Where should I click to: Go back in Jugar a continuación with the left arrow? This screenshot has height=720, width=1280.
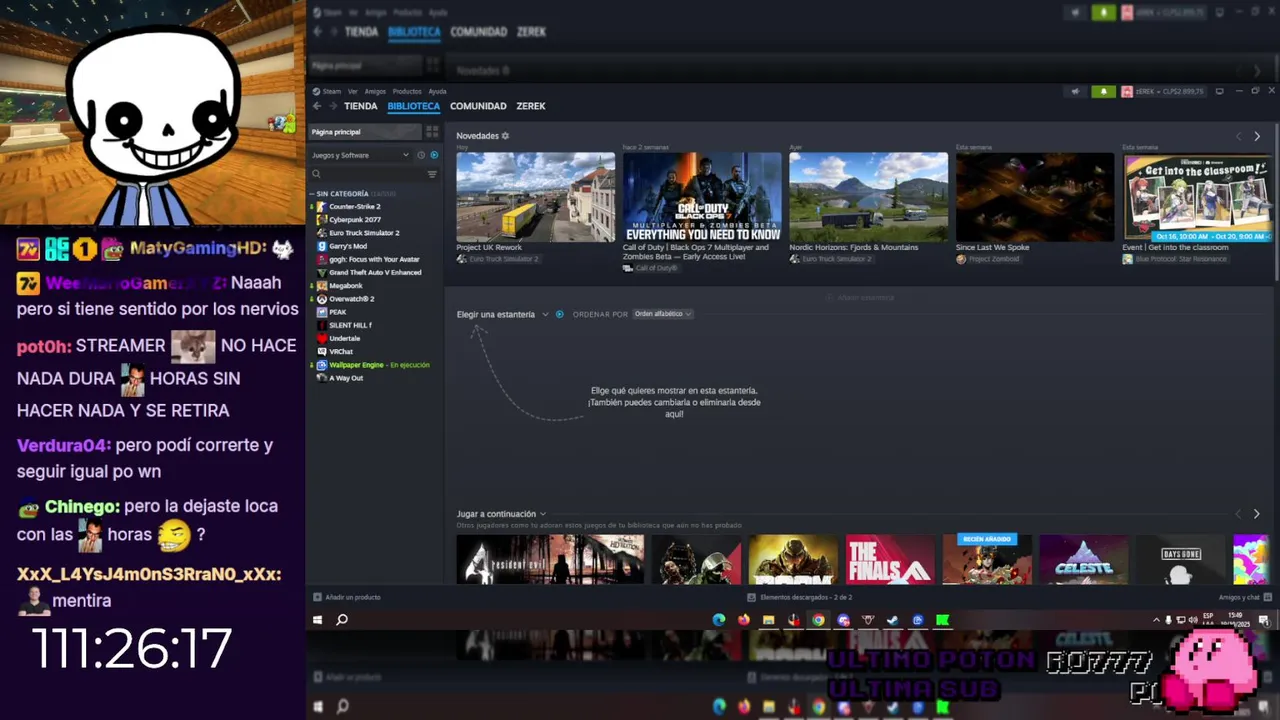tap(1238, 514)
